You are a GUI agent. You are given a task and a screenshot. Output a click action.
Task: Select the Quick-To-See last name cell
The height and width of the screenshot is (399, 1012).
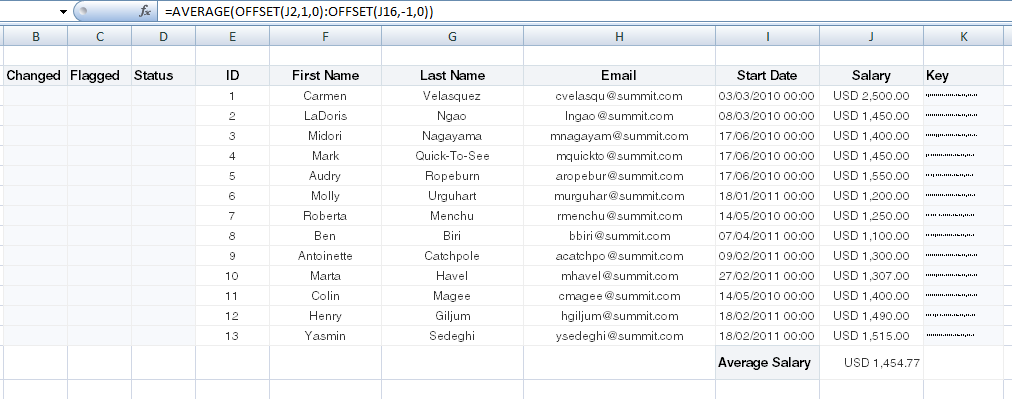coord(452,156)
